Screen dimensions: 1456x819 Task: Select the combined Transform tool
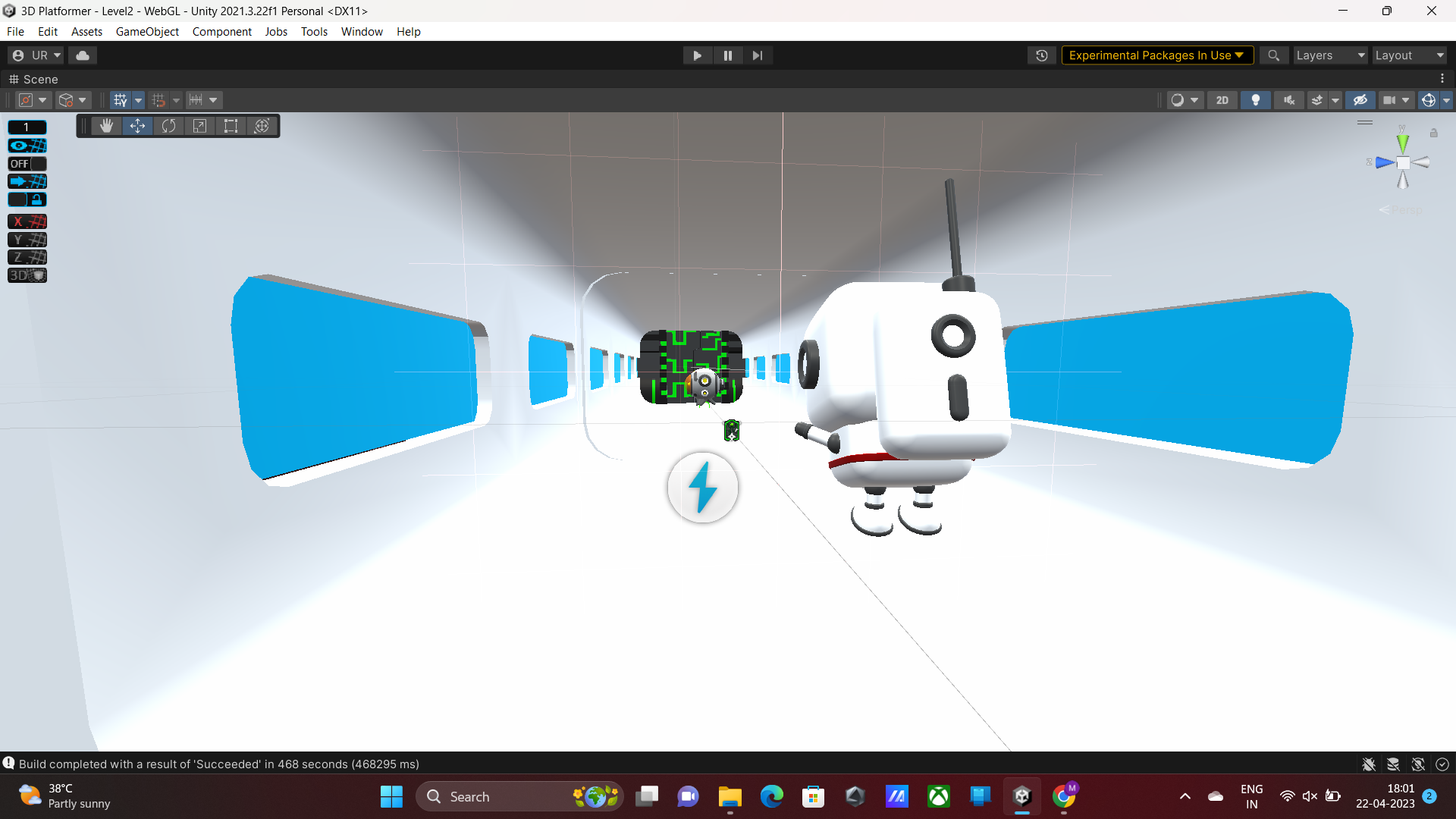[x=262, y=126]
